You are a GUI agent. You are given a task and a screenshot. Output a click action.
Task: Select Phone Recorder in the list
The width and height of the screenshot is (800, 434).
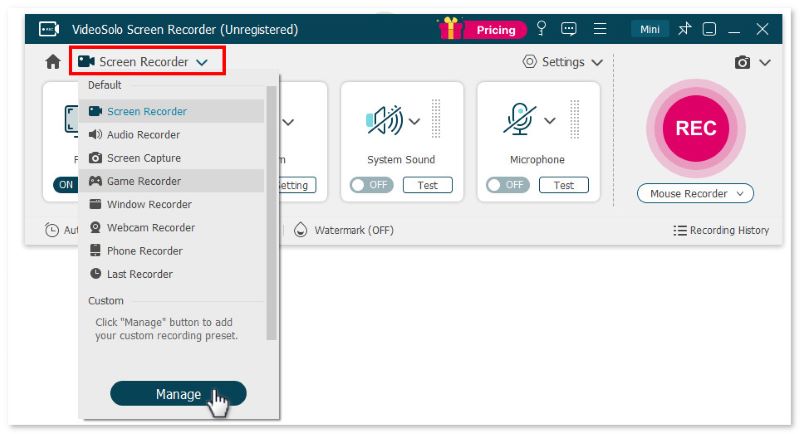click(171, 251)
